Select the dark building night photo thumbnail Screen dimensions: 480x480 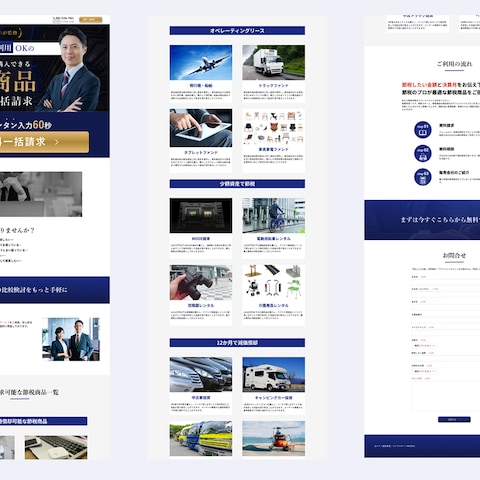click(x=201, y=216)
